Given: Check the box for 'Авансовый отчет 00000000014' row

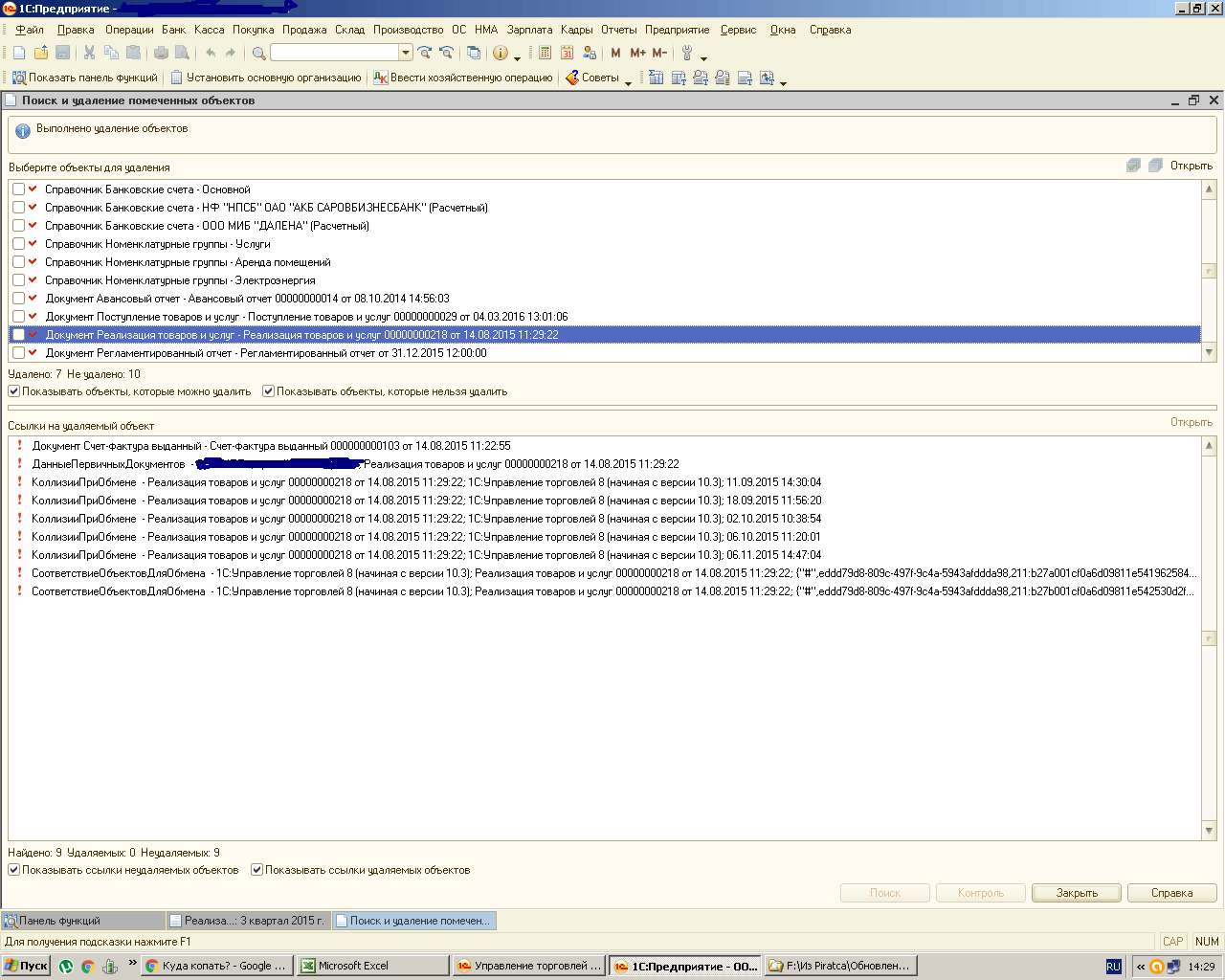Looking at the screenshot, I should click(x=18, y=299).
